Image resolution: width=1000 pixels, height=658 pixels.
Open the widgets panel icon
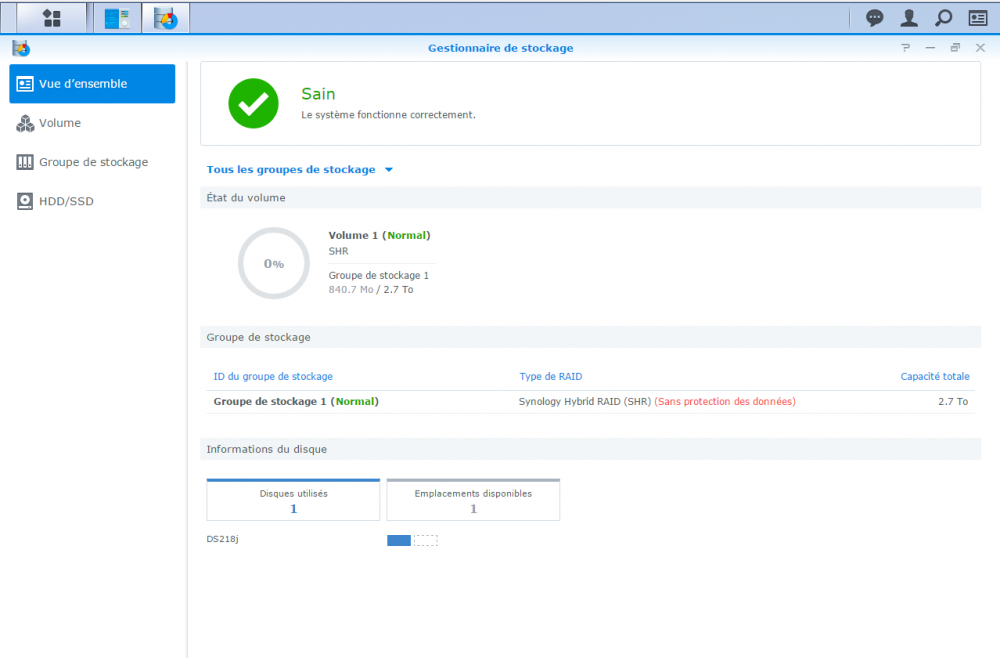(977, 18)
